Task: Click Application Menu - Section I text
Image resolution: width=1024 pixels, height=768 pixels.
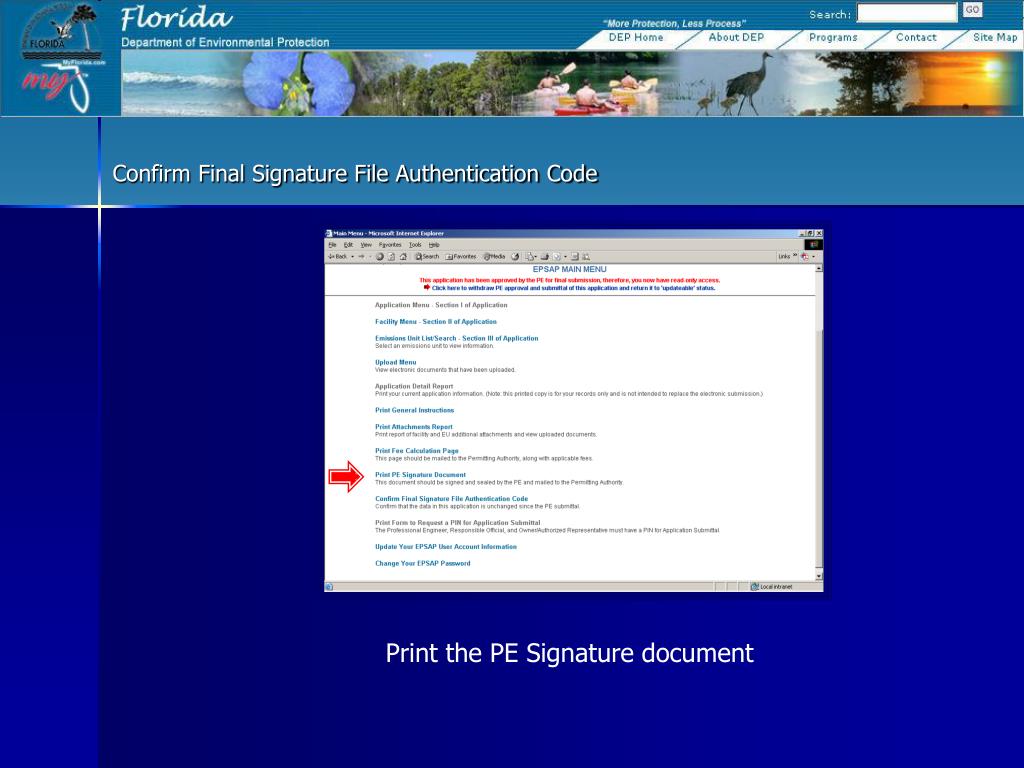Action: (441, 305)
